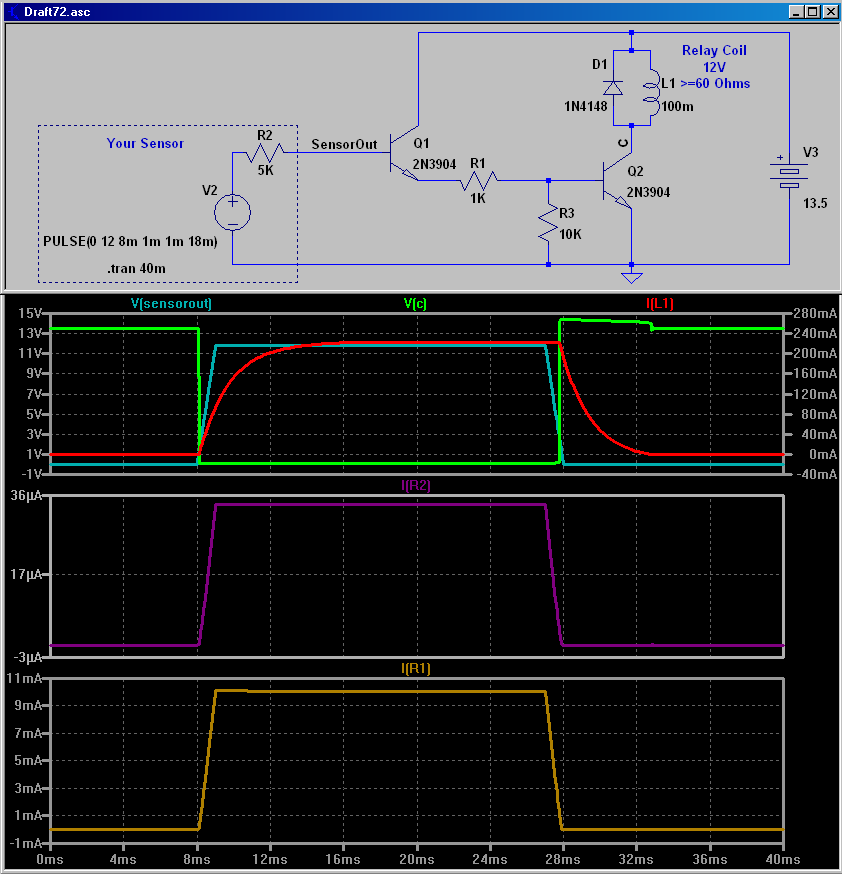Click the D1 1N4148 diode symbol
Screen dimensions: 842x874
coord(613,88)
